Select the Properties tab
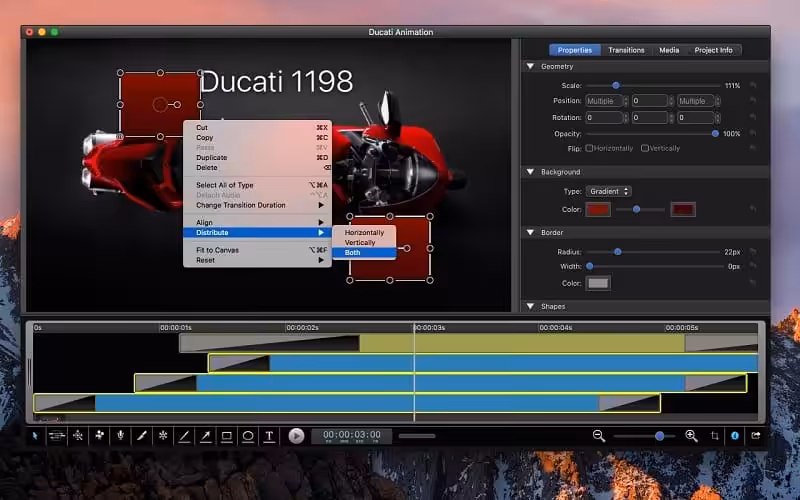The width and height of the screenshot is (800, 500). (575, 50)
